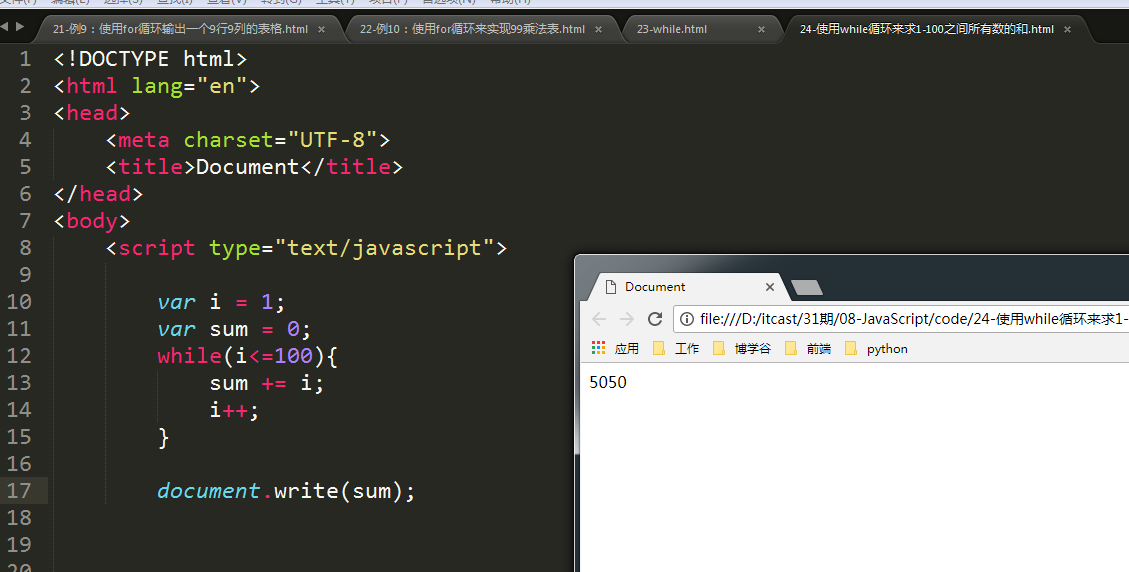Click the browser back arrow
1129x572 pixels.
[x=599, y=319]
